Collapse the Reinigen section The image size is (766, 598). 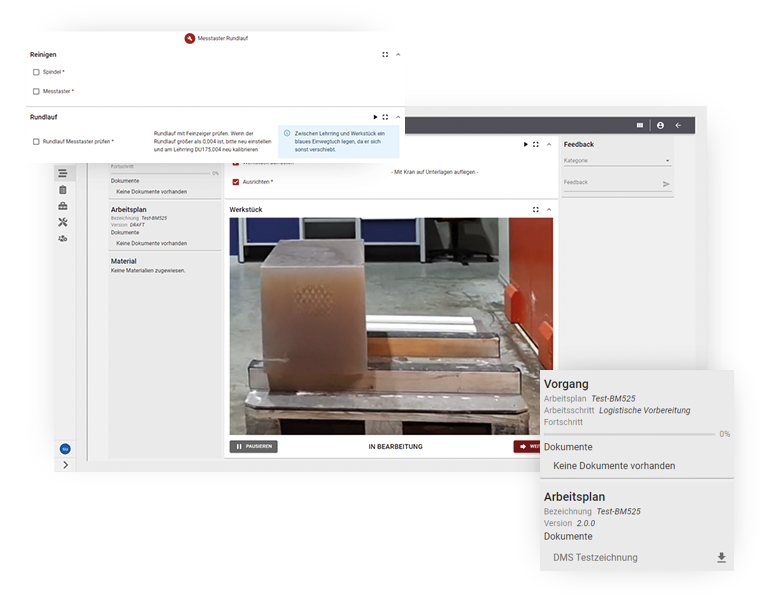click(398, 55)
